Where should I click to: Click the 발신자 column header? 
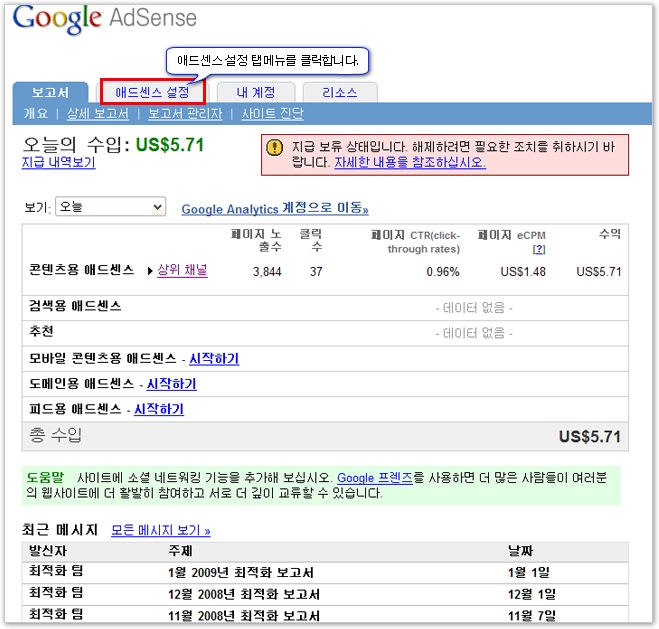(48, 551)
